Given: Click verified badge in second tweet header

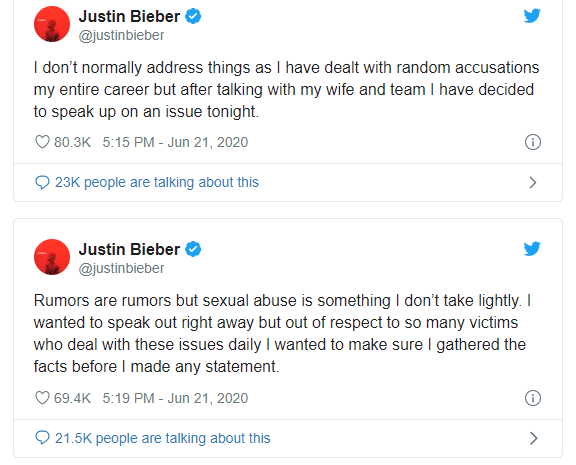Looking at the screenshot, I should (193, 249).
